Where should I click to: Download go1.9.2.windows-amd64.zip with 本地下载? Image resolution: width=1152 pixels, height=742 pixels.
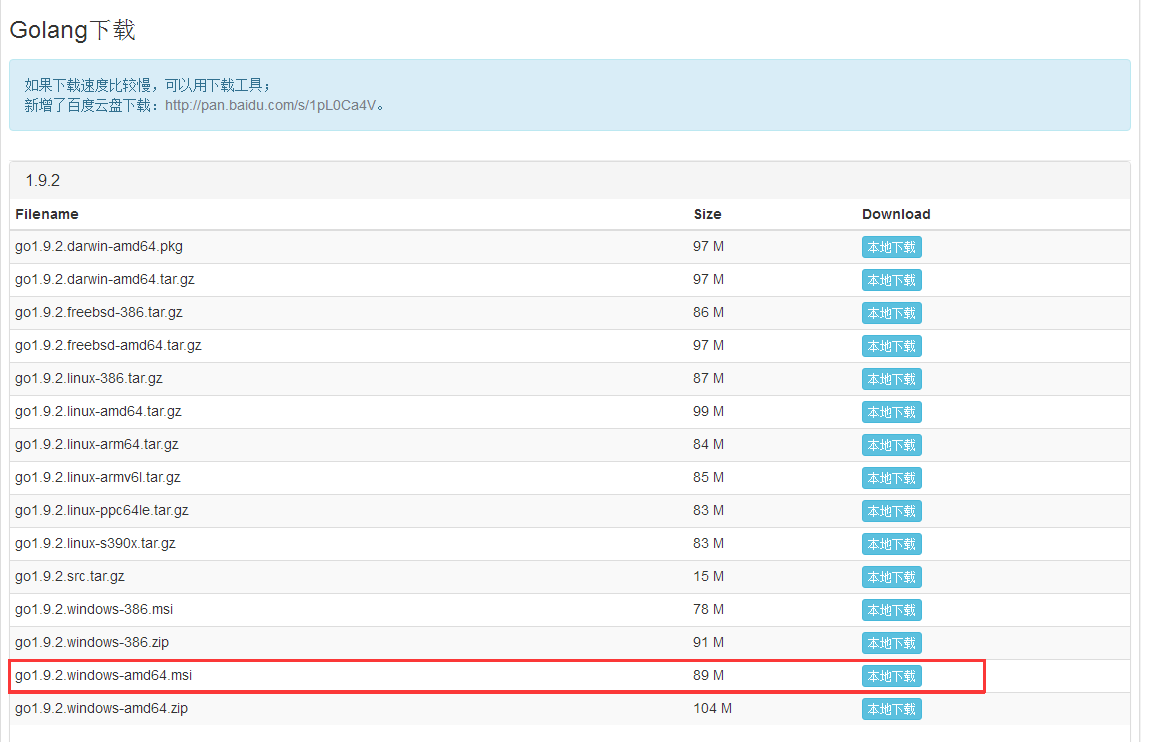[891, 710]
